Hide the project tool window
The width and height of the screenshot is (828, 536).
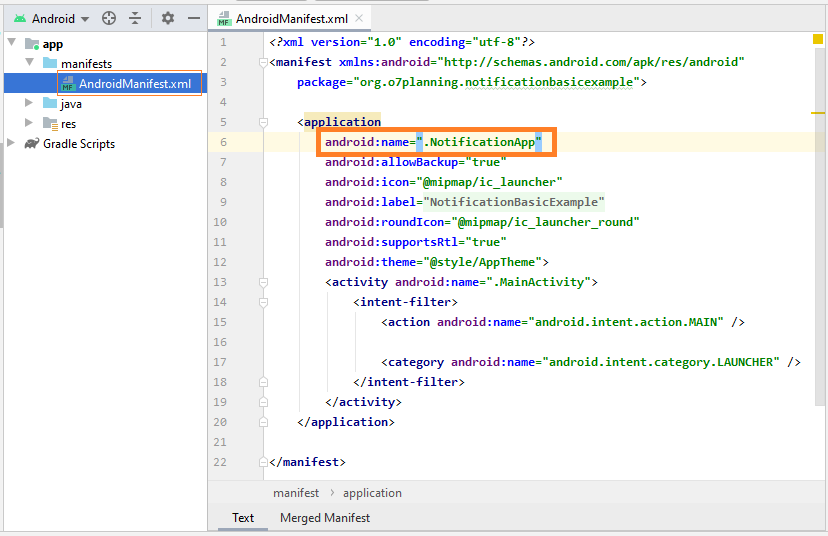[x=194, y=18]
